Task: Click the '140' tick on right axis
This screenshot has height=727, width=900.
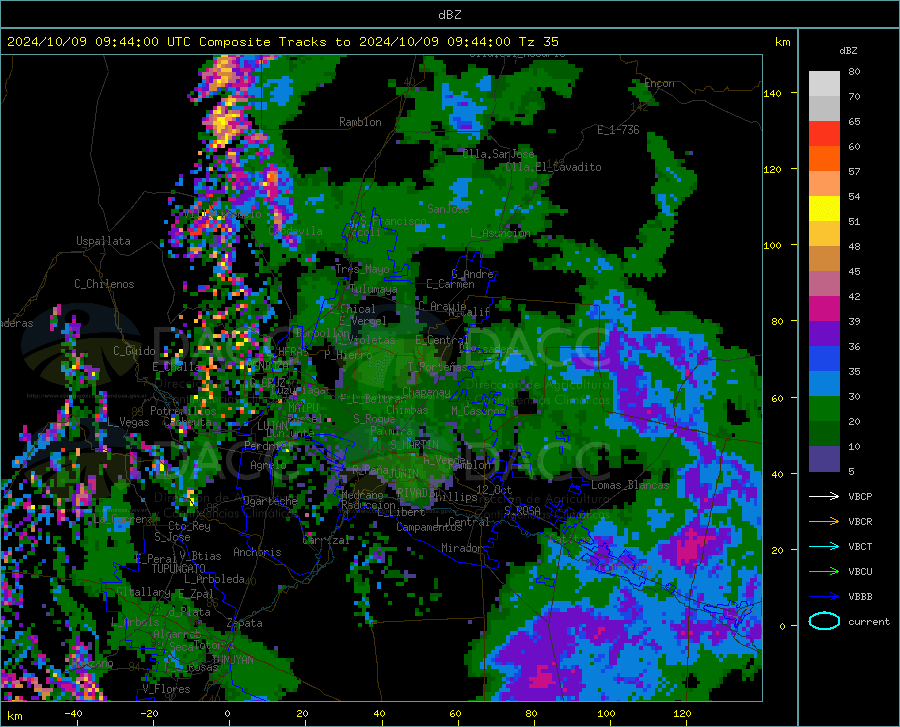Action: (772, 93)
